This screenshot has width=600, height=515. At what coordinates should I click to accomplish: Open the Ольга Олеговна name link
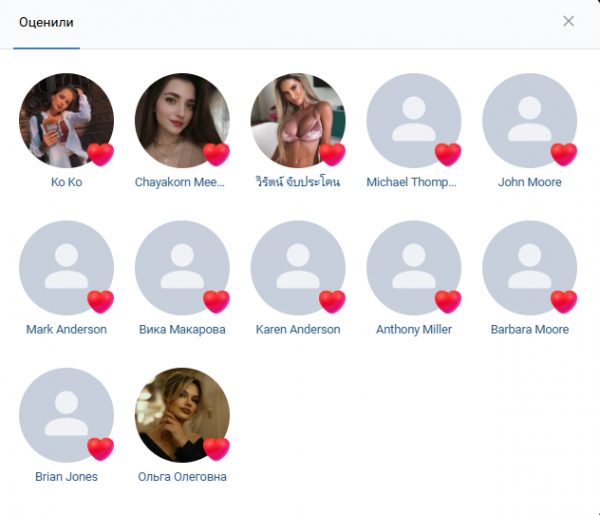point(182,477)
